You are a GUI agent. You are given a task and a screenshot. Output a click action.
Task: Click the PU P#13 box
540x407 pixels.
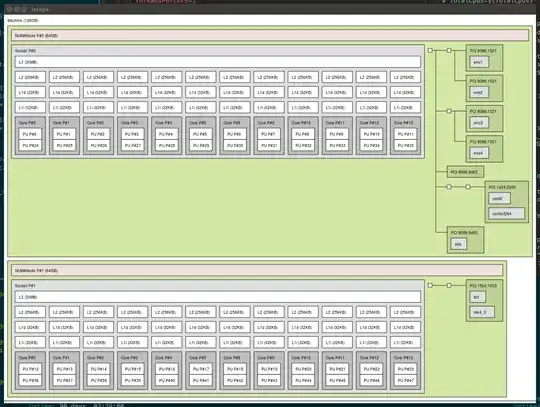[x=64, y=369]
